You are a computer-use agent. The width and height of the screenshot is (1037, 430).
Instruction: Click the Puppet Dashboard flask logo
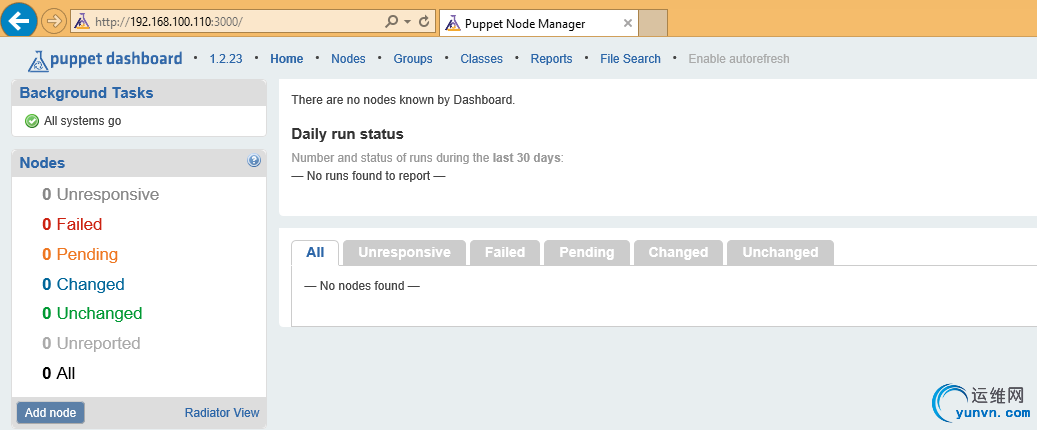point(38,60)
